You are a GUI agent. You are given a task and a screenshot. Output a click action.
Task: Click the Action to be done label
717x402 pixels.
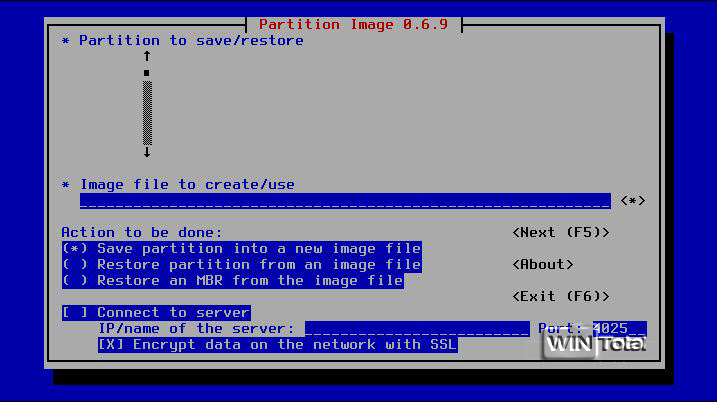click(142, 232)
